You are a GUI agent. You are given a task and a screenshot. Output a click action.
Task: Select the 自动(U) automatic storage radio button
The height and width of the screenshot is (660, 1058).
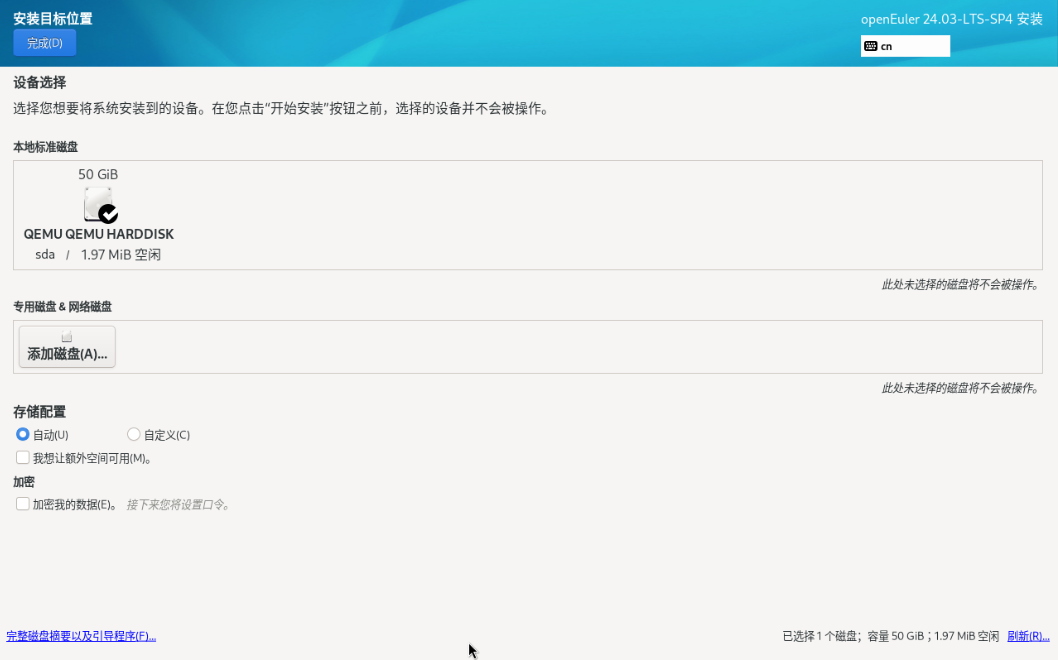point(23,434)
